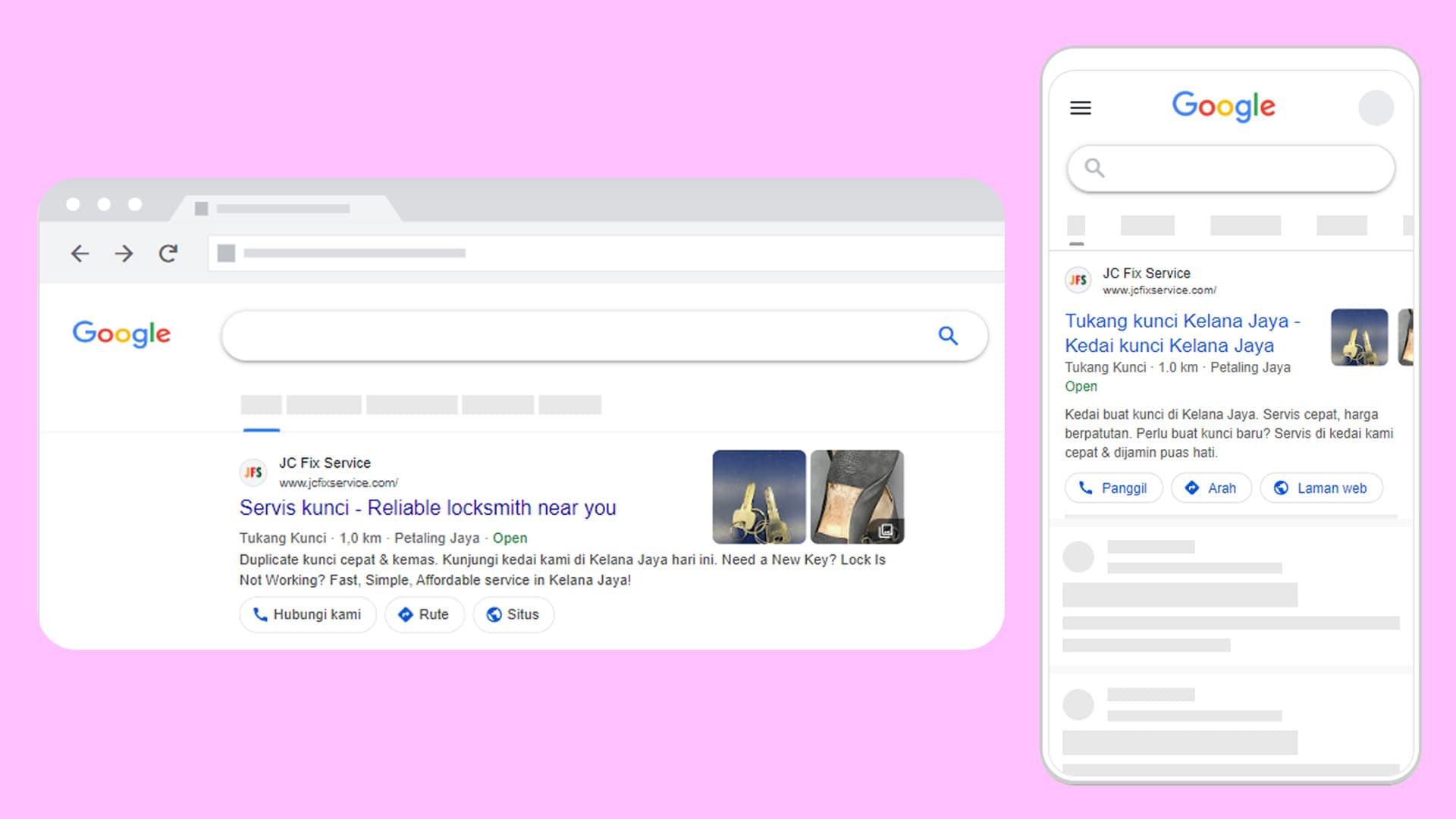Image resolution: width=1456 pixels, height=819 pixels.
Task: Click the desktop search magnifier icon
Action: [x=948, y=335]
